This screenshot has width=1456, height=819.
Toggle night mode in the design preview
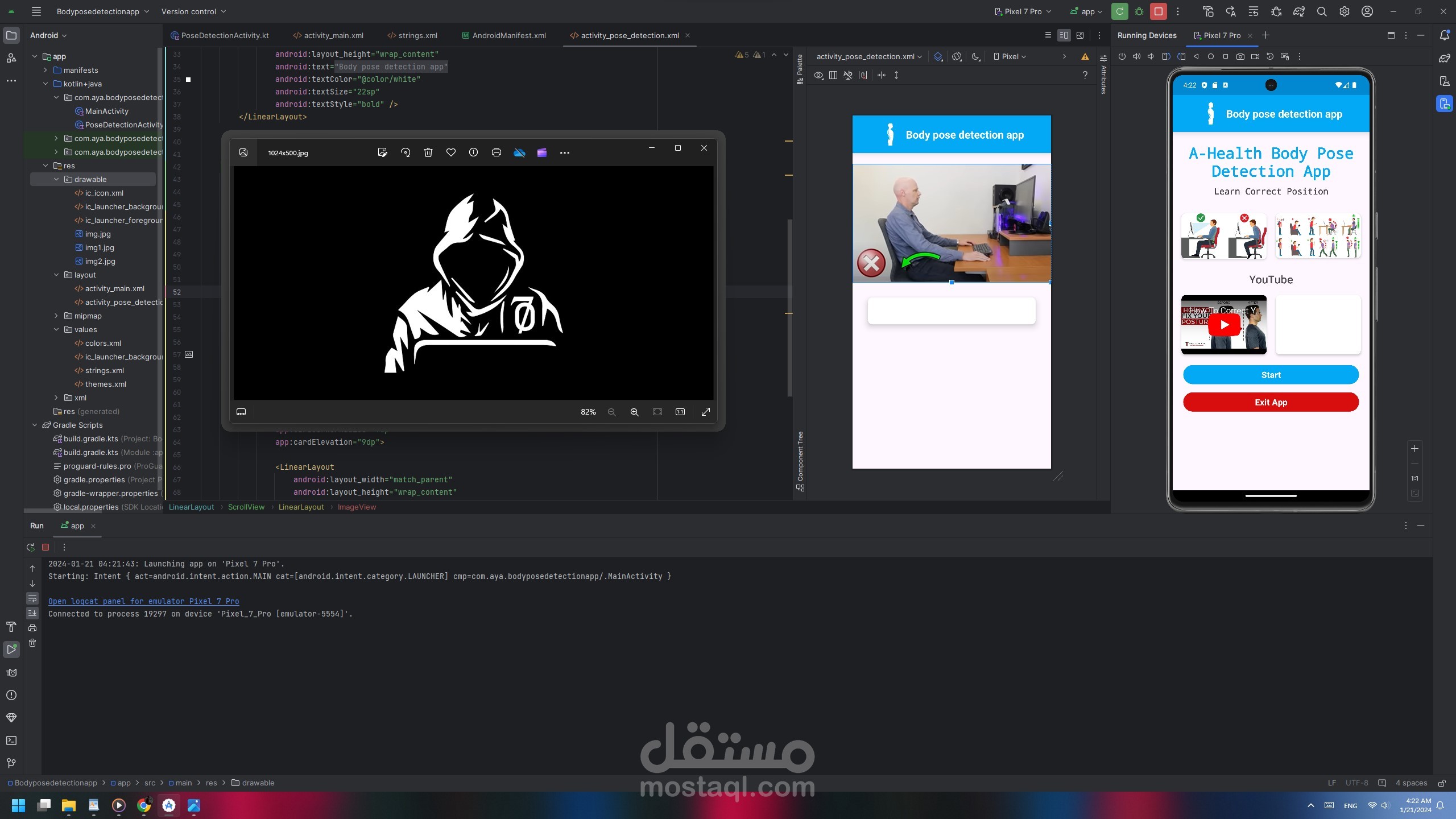(x=976, y=56)
